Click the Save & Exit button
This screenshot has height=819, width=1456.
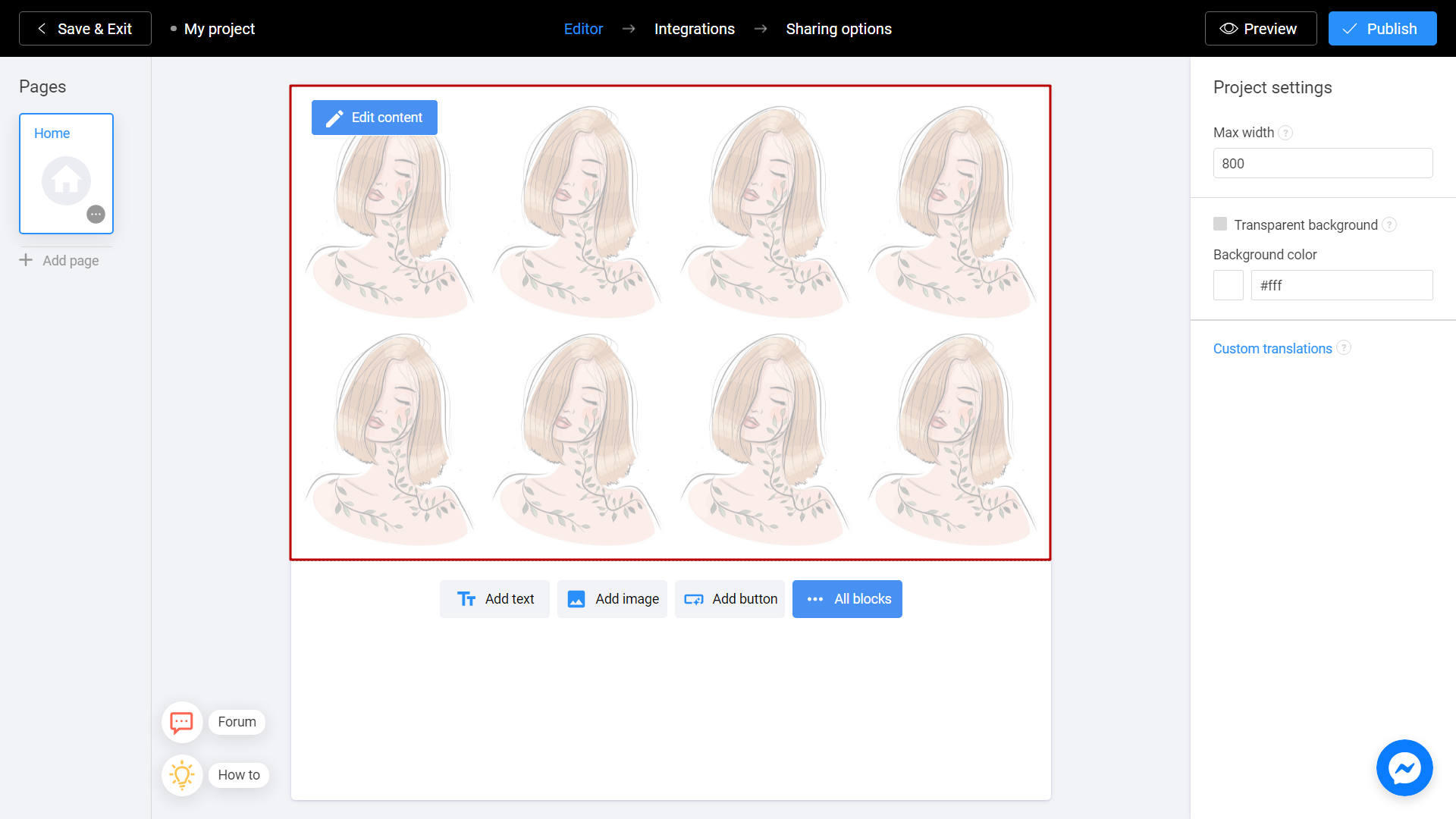tap(85, 28)
